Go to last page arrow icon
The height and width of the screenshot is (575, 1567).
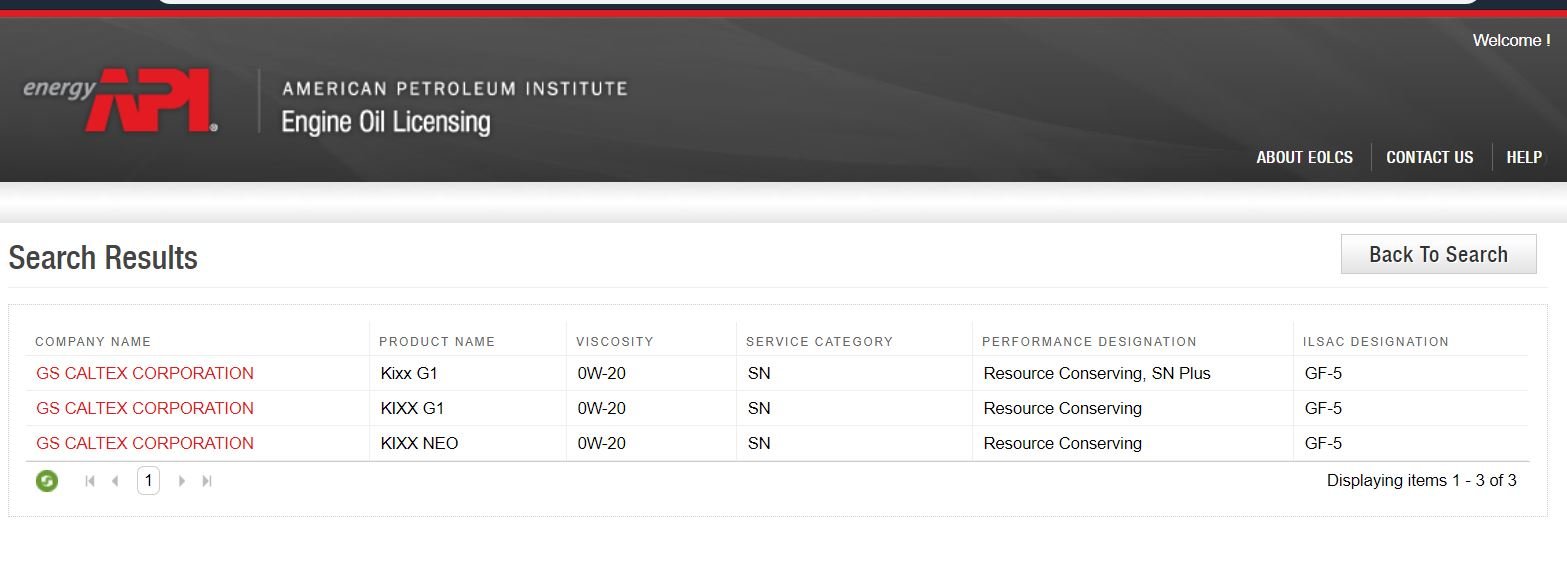[x=207, y=481]
